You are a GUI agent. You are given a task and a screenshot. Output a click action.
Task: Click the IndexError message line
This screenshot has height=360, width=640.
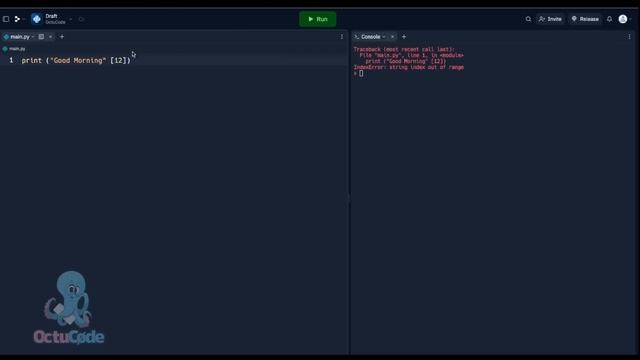pos(409,67)
